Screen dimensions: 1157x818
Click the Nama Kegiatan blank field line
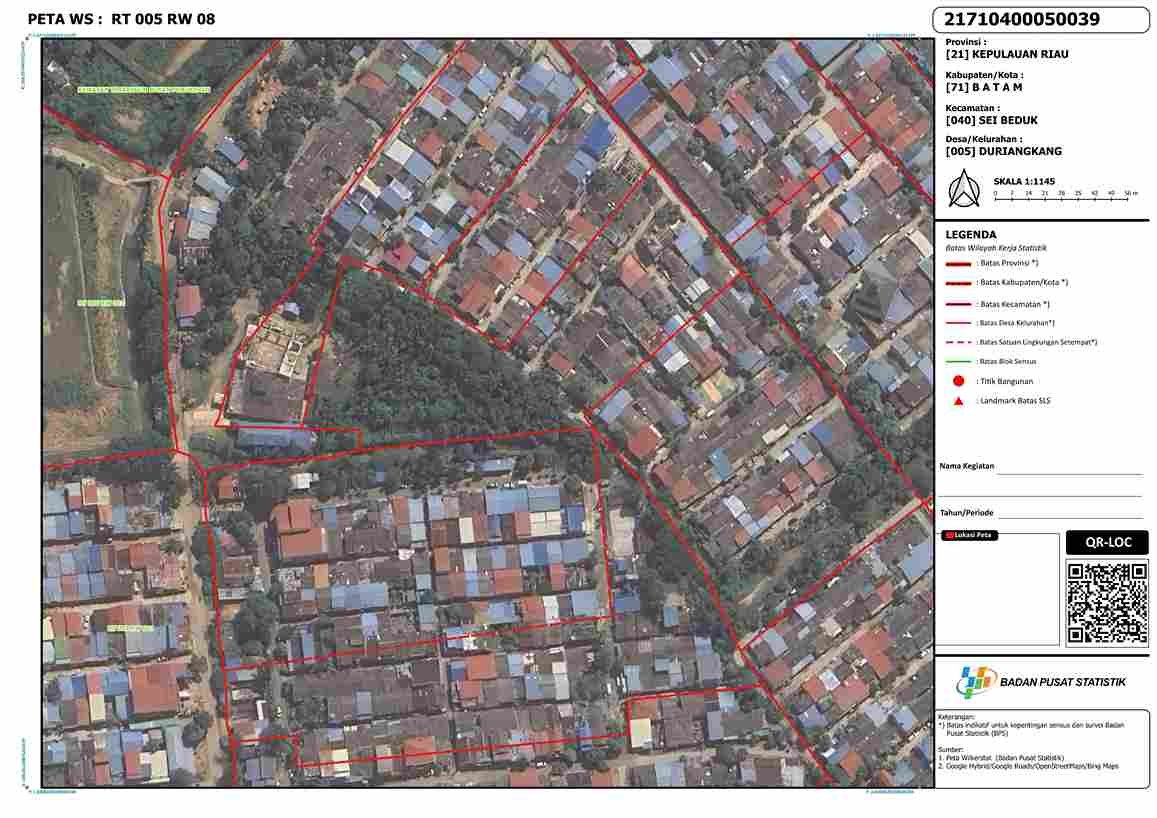[x=1069, y=472]
